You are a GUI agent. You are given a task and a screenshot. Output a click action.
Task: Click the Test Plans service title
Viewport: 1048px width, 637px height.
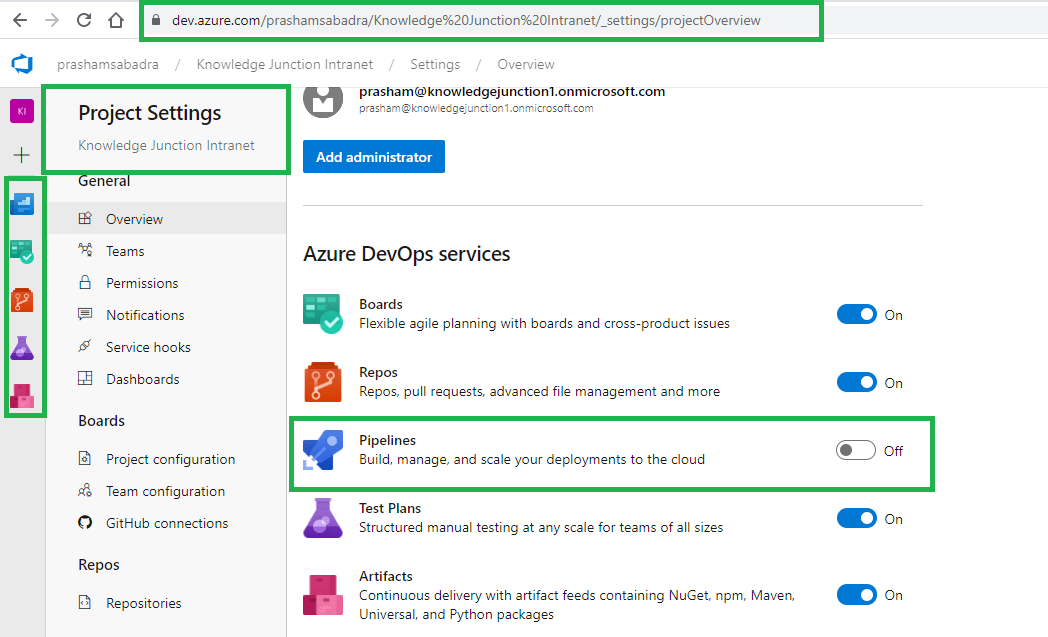[x=390, y=509]
